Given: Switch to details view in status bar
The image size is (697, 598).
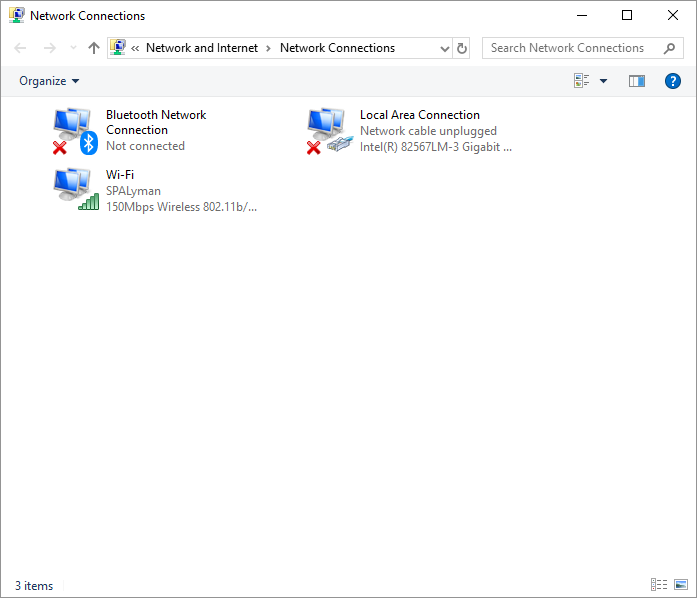Looking at the screenshot, I should tap(659, 584).
